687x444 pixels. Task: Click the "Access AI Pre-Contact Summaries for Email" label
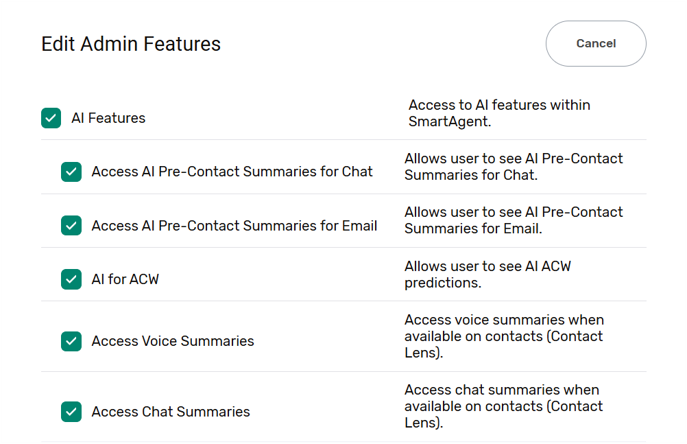[x=234, y=226]
